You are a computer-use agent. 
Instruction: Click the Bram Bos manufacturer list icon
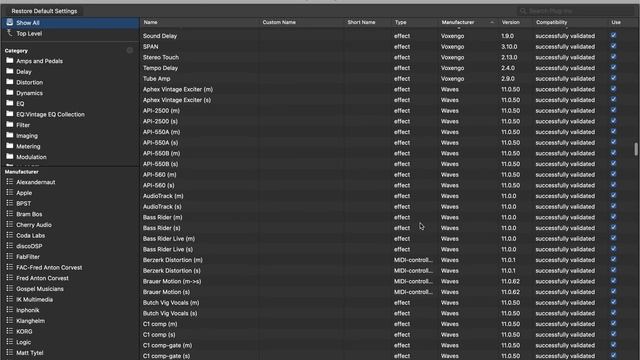(10, 213)
